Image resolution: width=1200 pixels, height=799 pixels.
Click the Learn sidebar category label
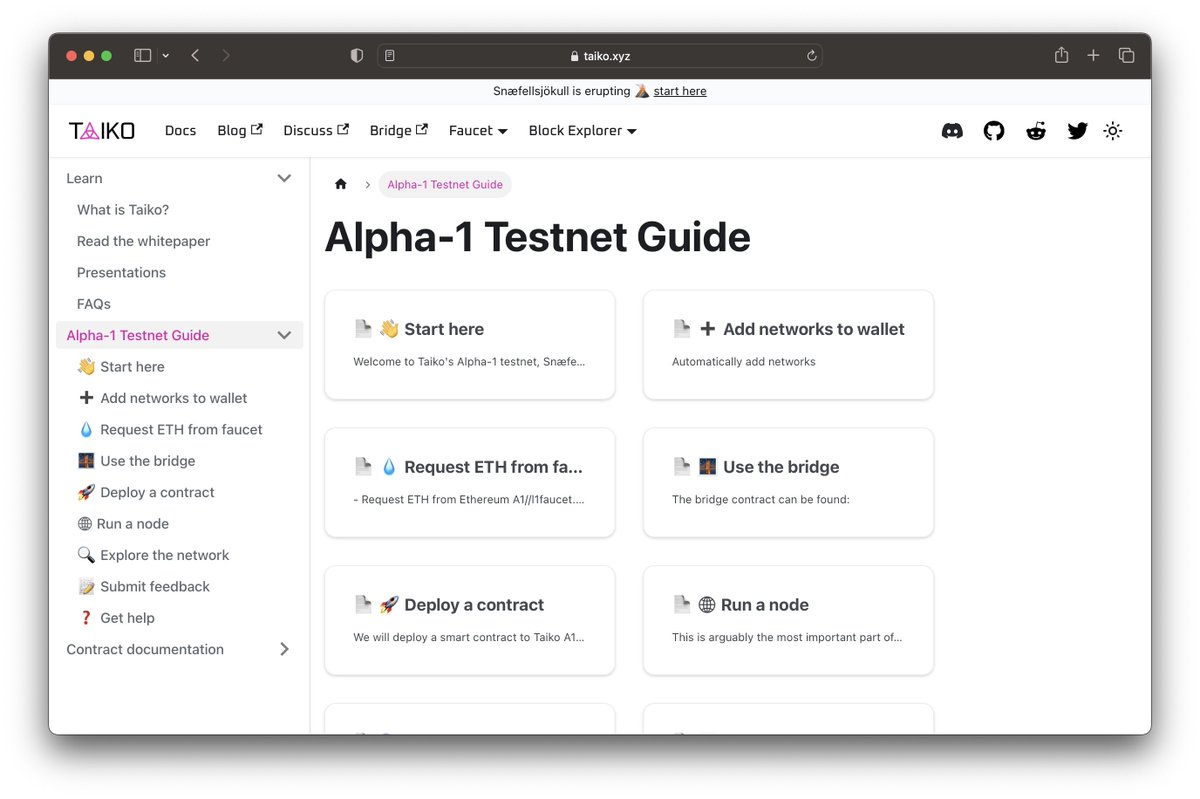pos(84,178)
